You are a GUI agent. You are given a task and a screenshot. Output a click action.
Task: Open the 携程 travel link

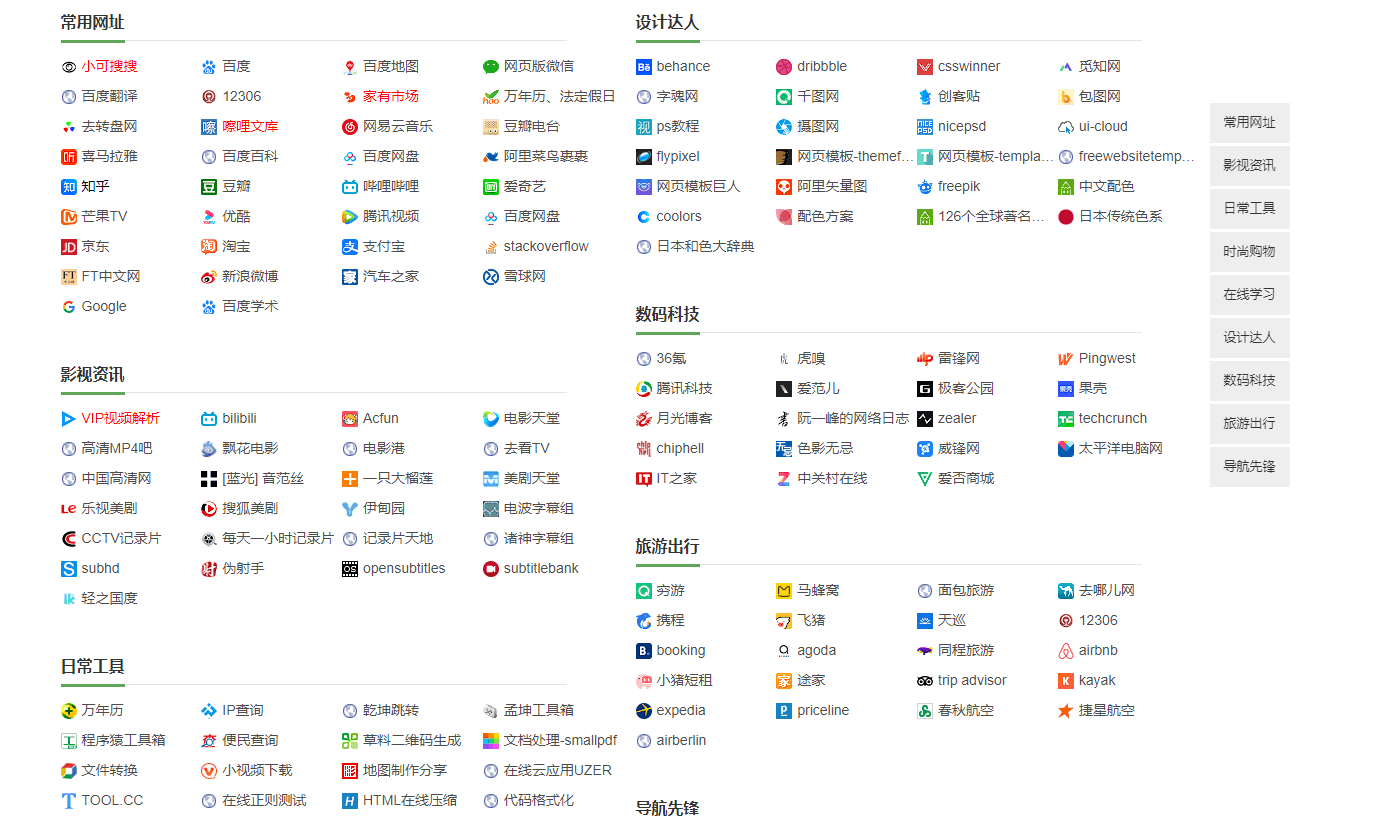point(671,621)
